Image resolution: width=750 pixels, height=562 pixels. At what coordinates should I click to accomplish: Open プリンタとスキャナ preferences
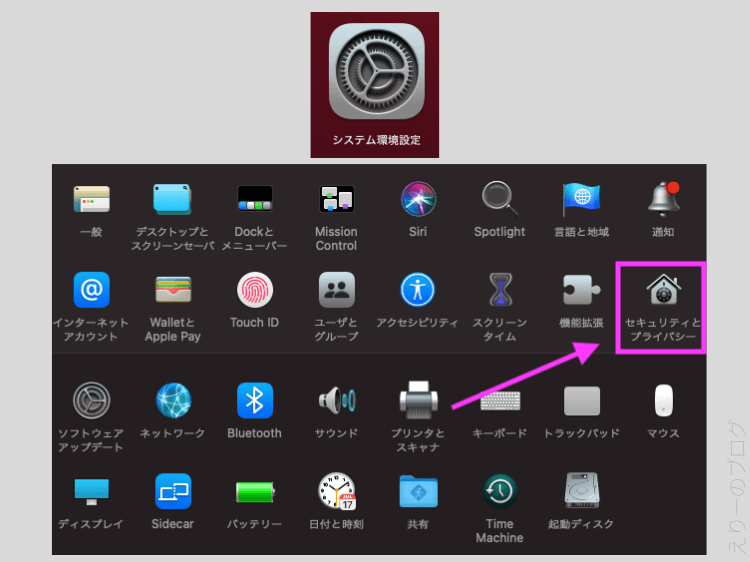tap(419, 400)
